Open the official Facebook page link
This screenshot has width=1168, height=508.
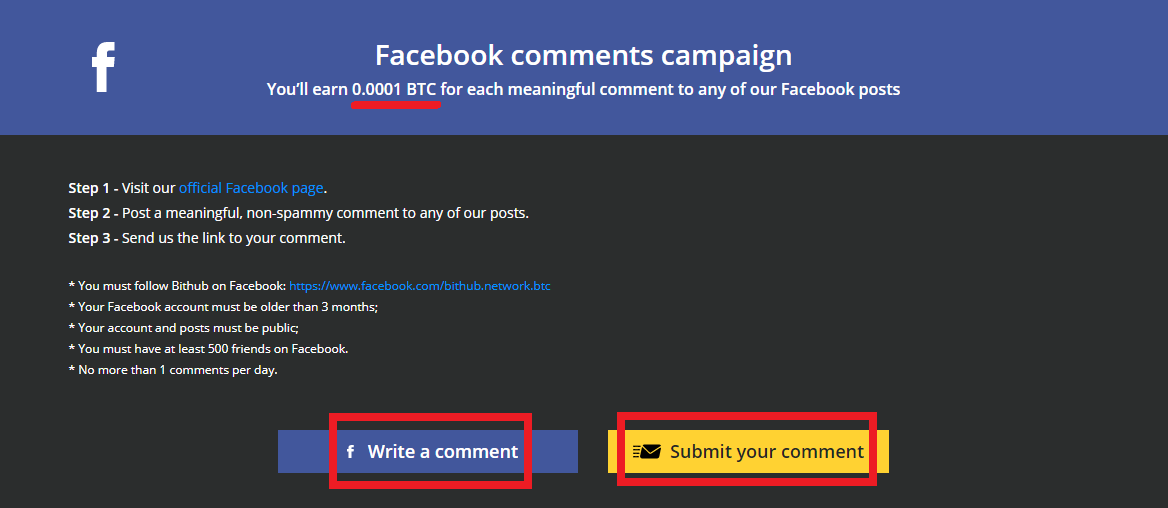251,188
